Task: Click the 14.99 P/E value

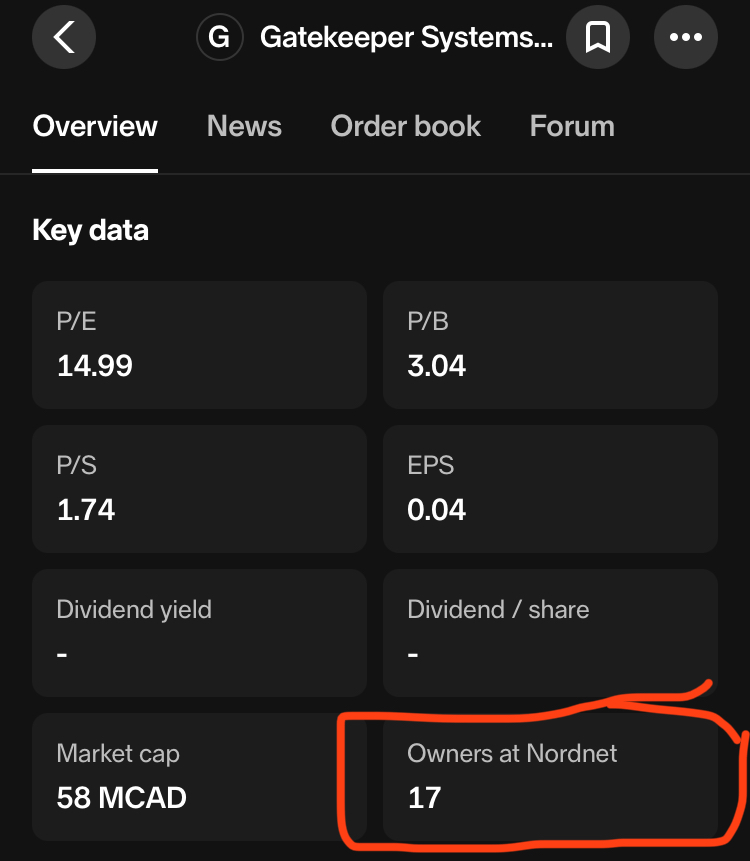Action: [95, 366]
